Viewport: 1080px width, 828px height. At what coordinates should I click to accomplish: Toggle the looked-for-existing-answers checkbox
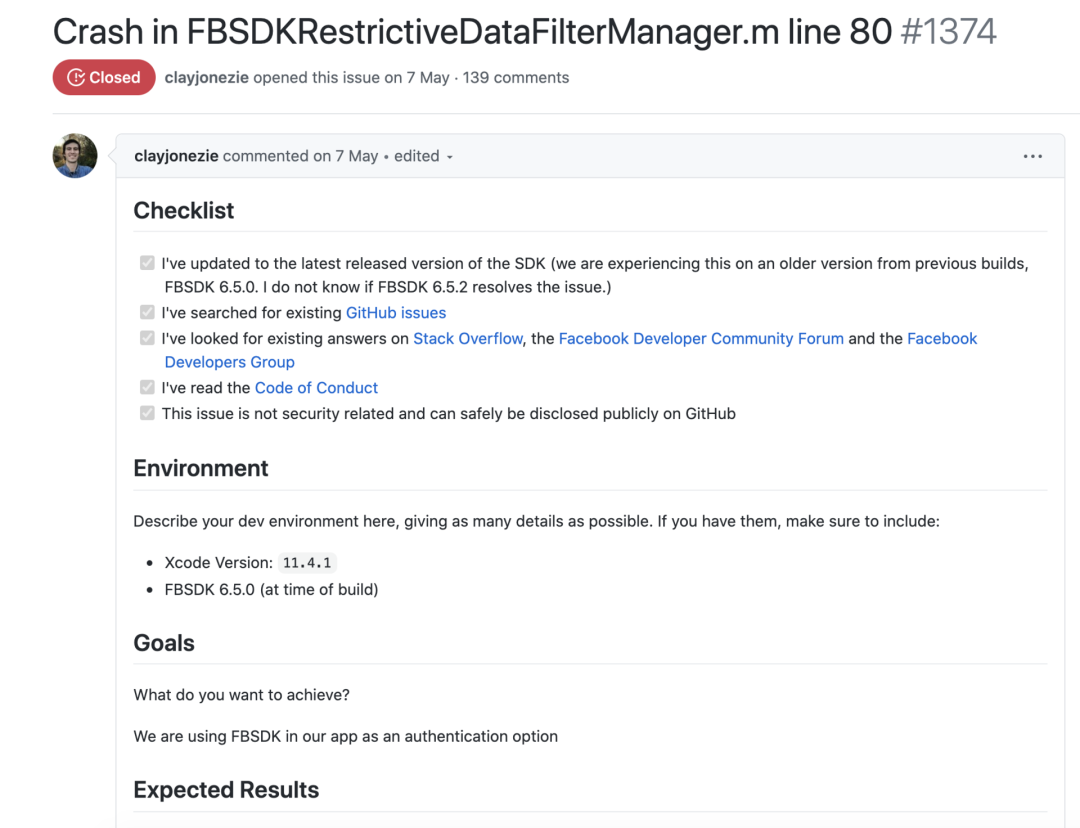(x=147, y=338)
